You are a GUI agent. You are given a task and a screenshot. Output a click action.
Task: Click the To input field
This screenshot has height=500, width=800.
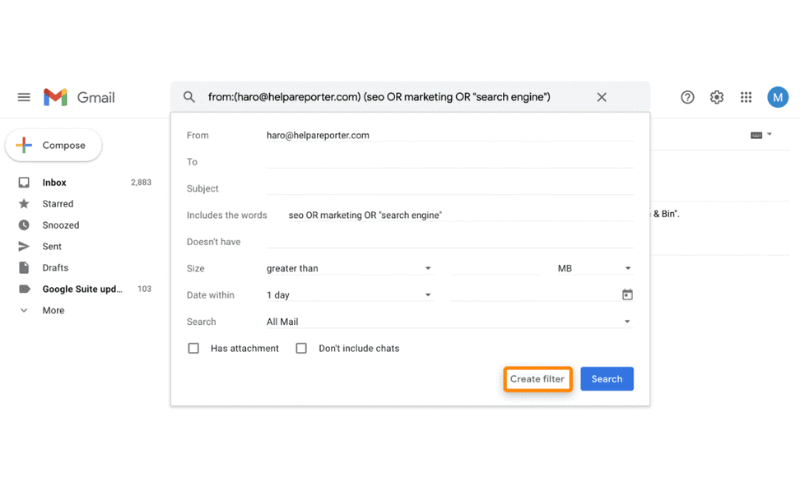(449, 162)
